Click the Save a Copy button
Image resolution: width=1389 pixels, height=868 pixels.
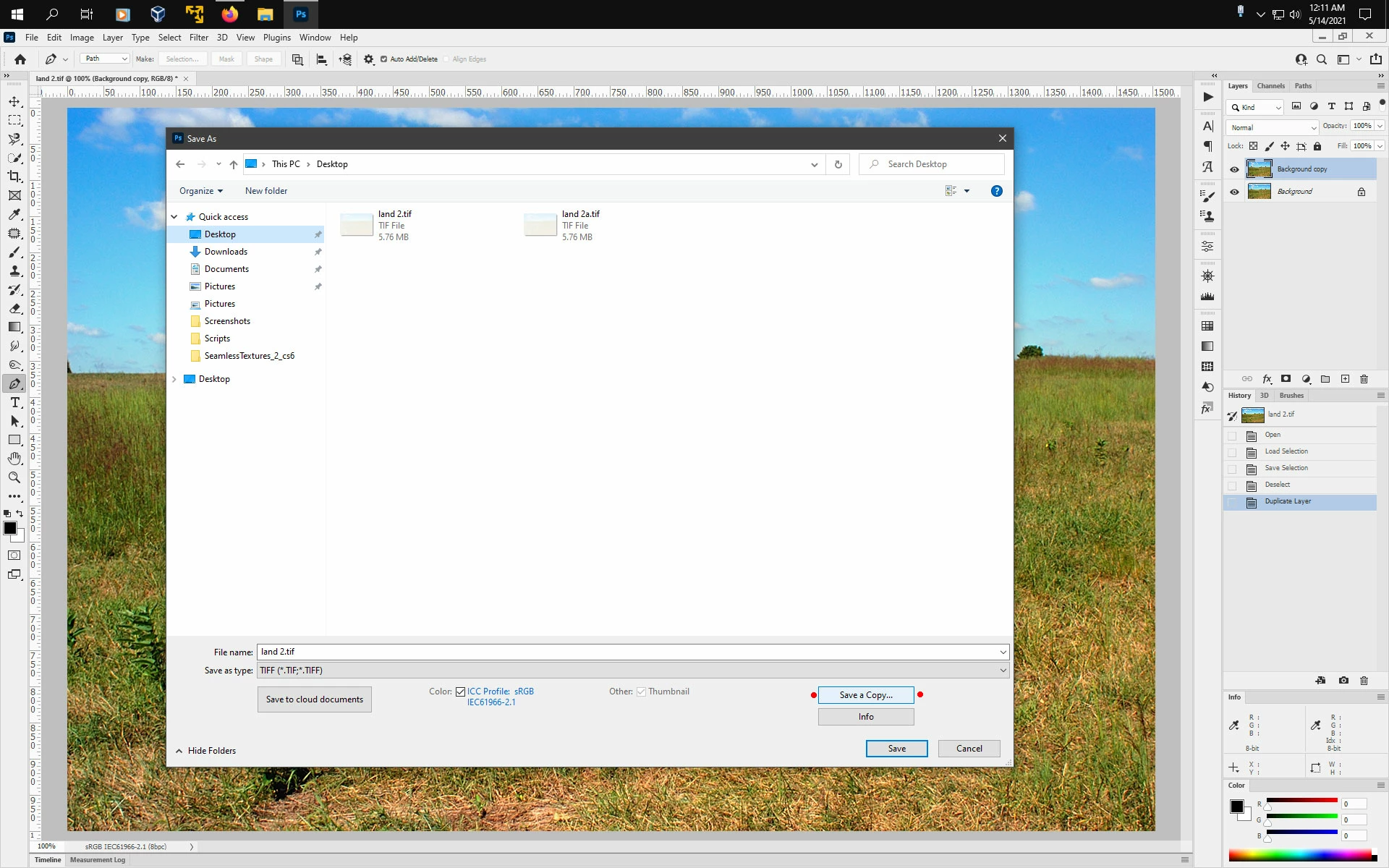click(865, 695)
